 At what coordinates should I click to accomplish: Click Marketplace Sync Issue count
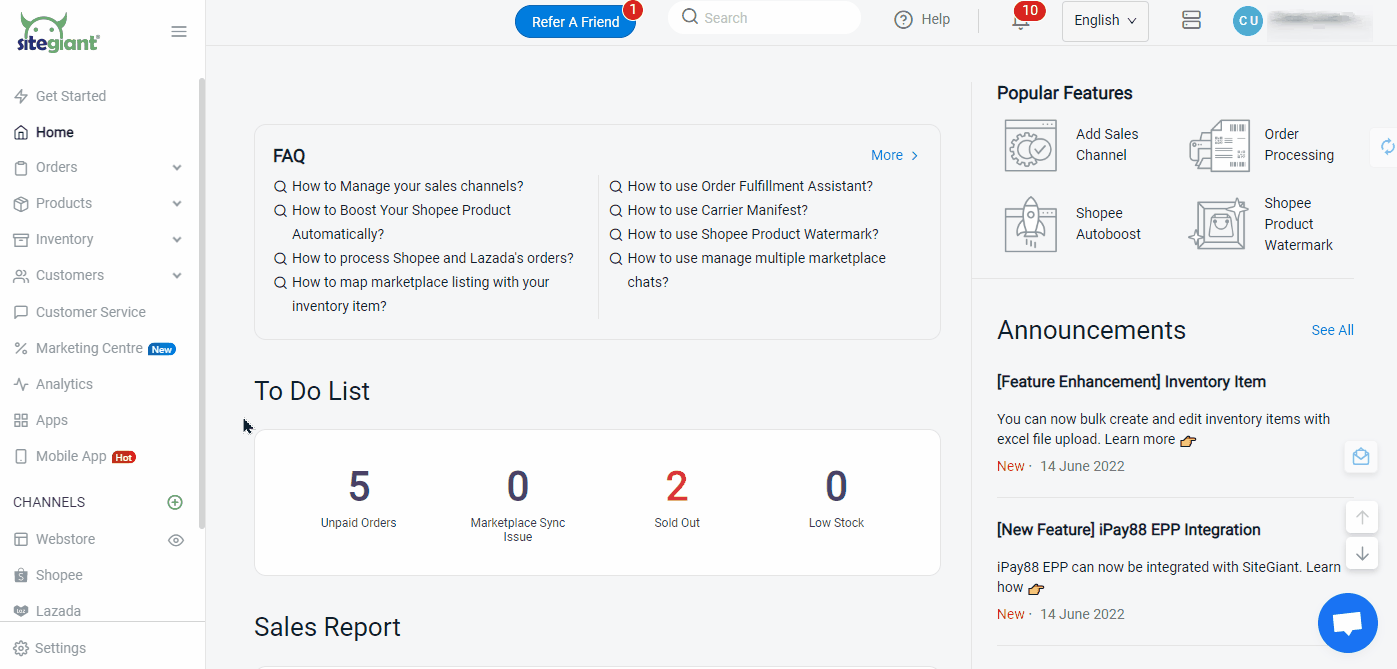click(517, 487)
